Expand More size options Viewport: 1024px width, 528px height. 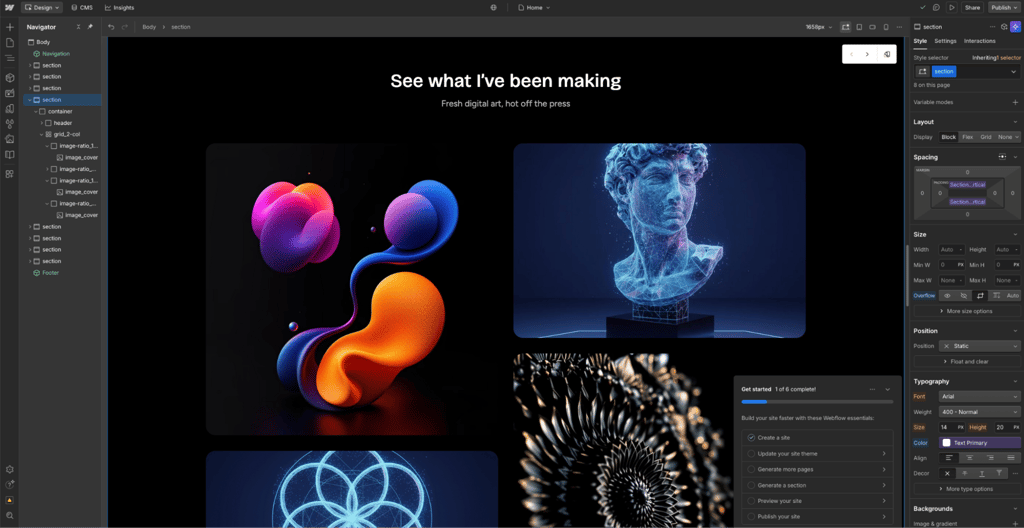[967, 311]
